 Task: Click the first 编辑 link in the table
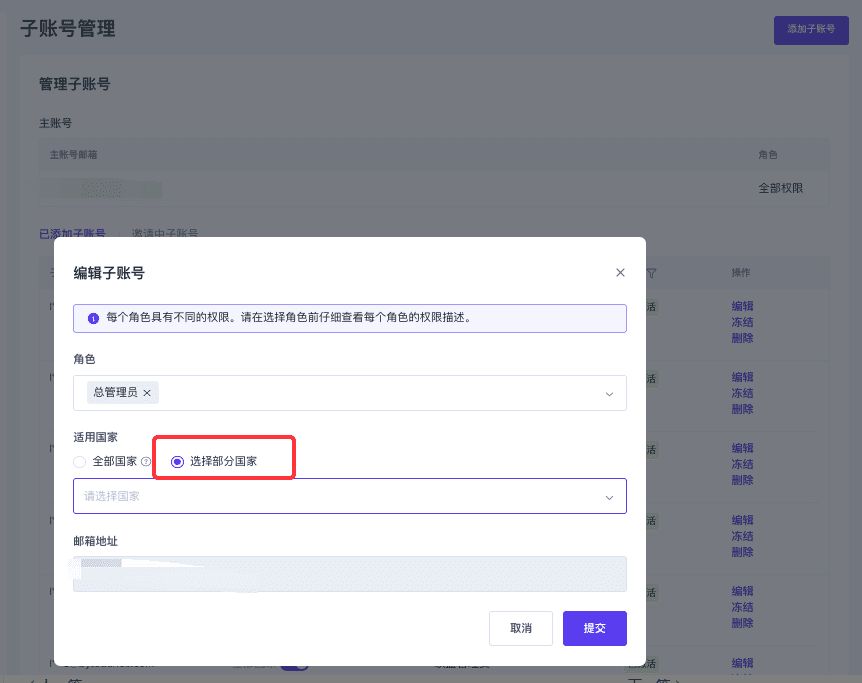[x=742, y=306]
